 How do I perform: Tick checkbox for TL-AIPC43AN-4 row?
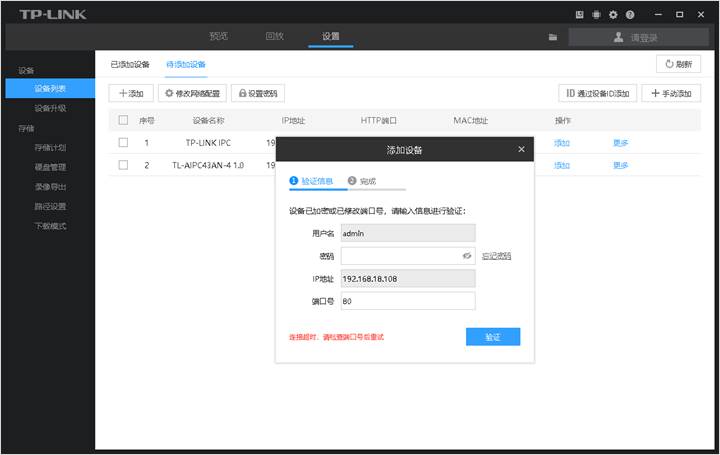(x=123, y=165)
